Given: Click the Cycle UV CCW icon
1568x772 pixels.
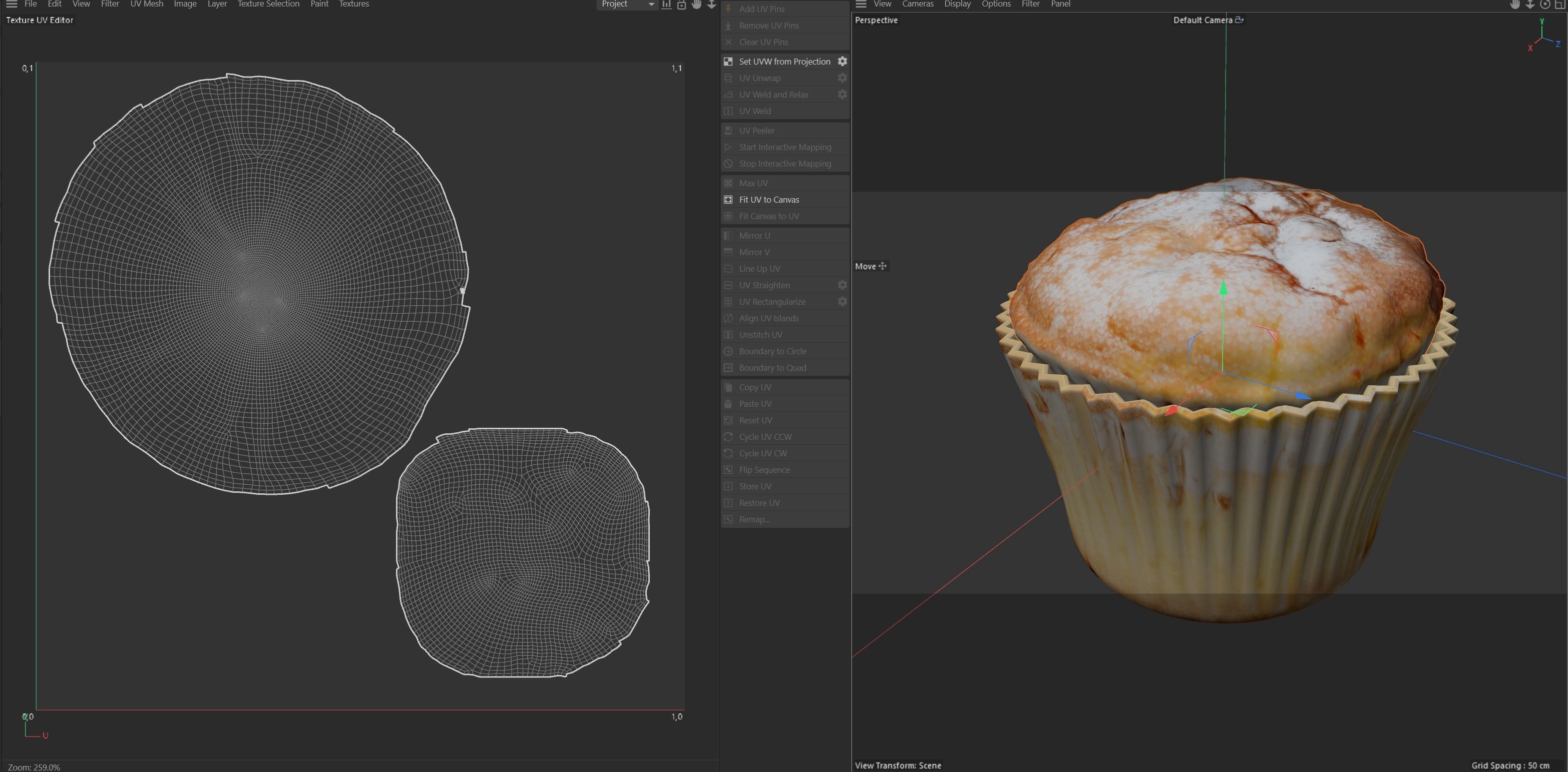Looking at the screenshot, I should click(x=728, y=436).
